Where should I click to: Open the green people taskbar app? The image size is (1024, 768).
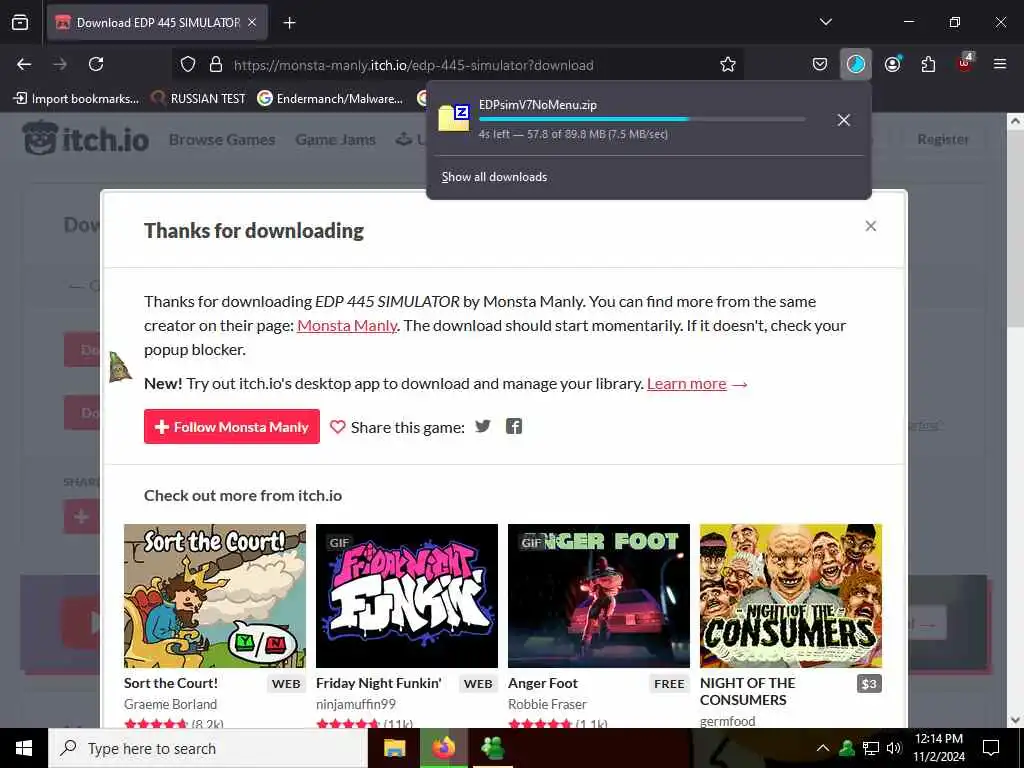point(492,748)
